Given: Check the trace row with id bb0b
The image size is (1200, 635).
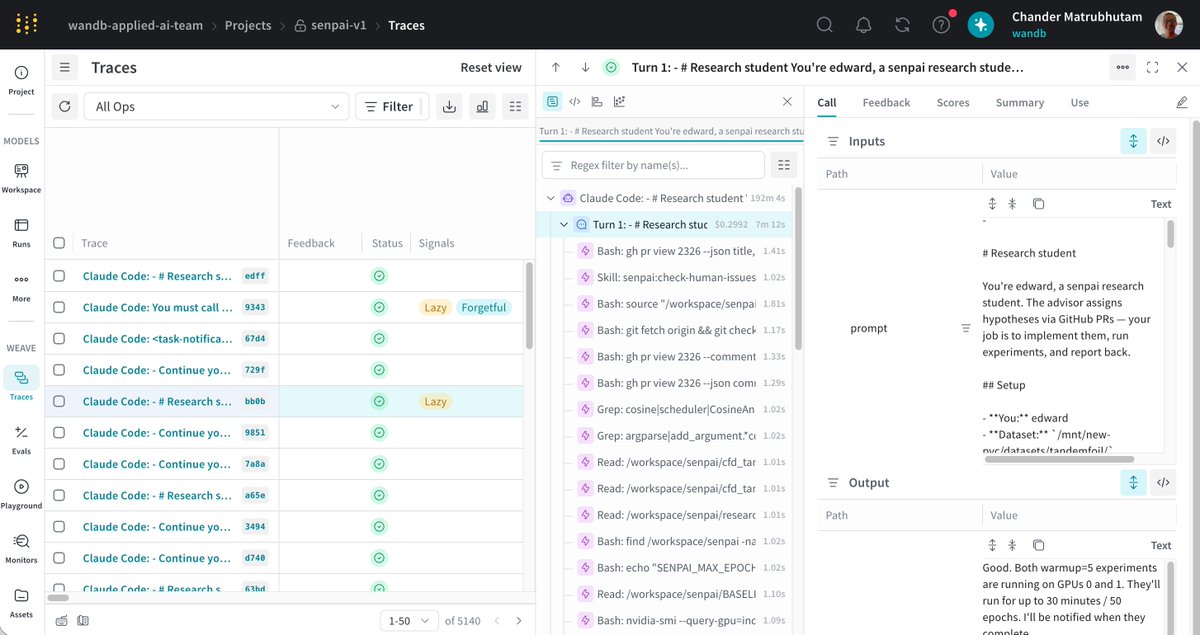Looking at the screenshot, I should tap(59, 401).
